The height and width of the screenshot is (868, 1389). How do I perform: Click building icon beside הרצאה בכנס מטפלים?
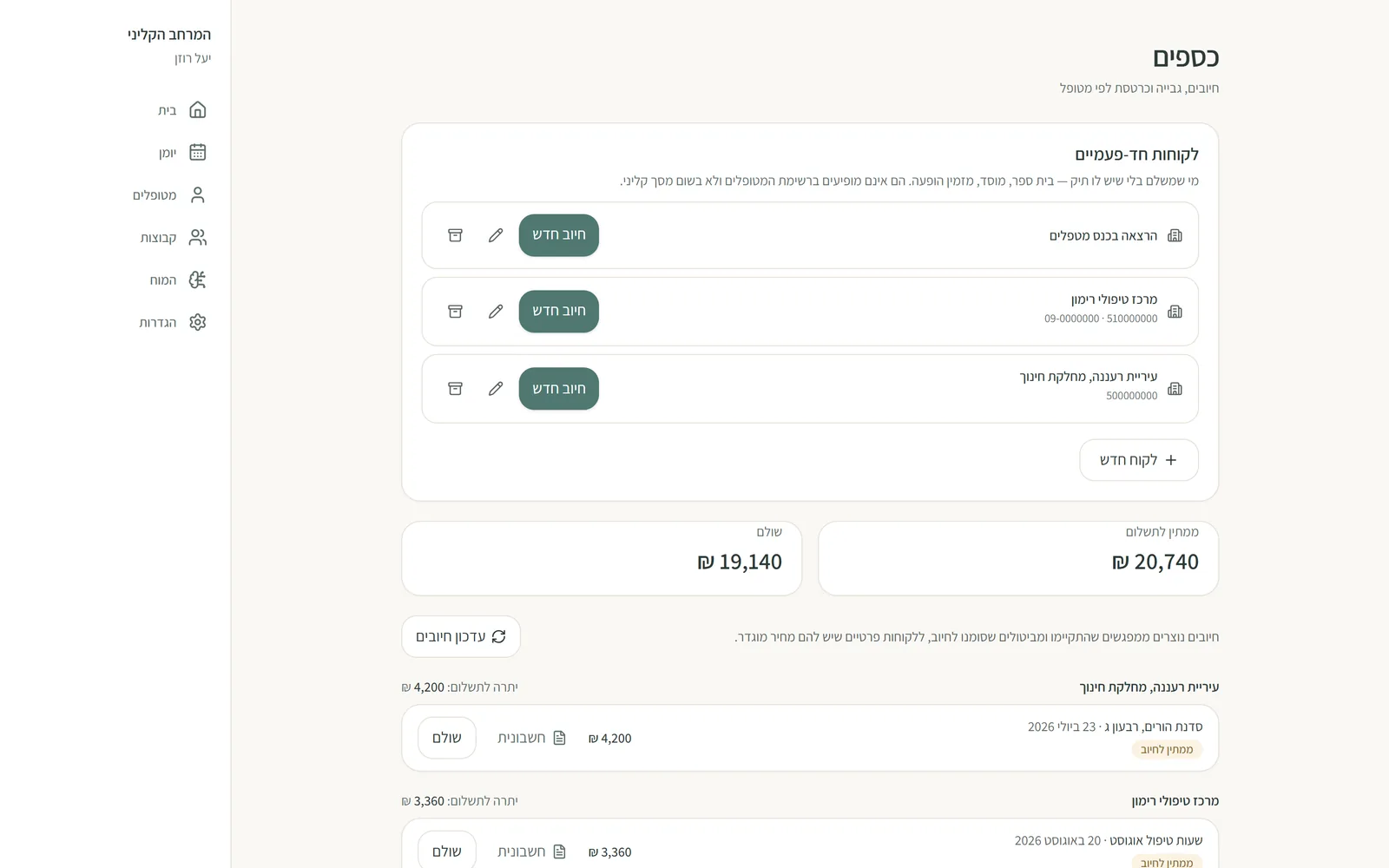pyautogui.click(x=1175, y=236)
